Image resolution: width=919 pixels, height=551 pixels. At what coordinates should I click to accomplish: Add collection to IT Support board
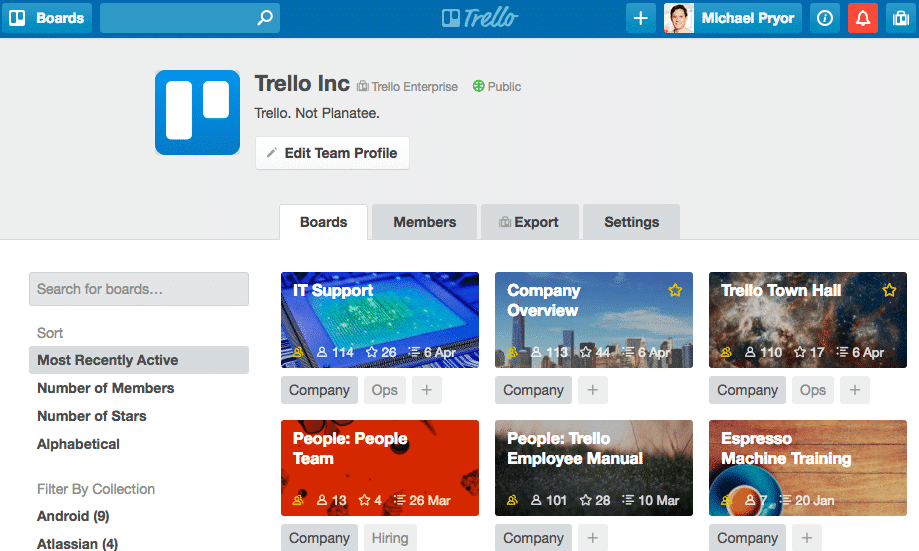pos(427,390)
